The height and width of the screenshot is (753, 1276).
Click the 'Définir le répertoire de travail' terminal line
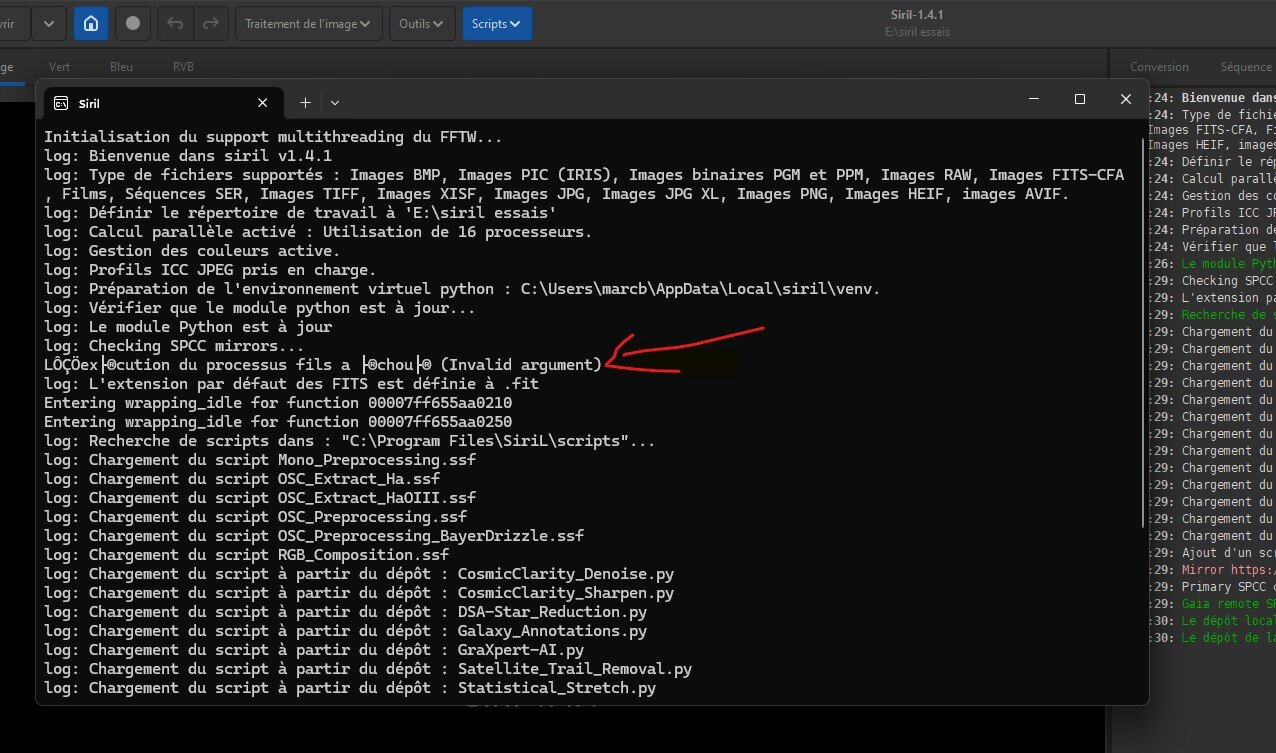tap(300, 213)
